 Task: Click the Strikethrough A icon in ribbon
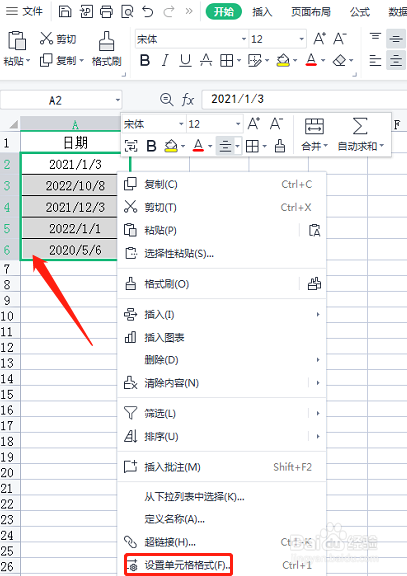206,60
